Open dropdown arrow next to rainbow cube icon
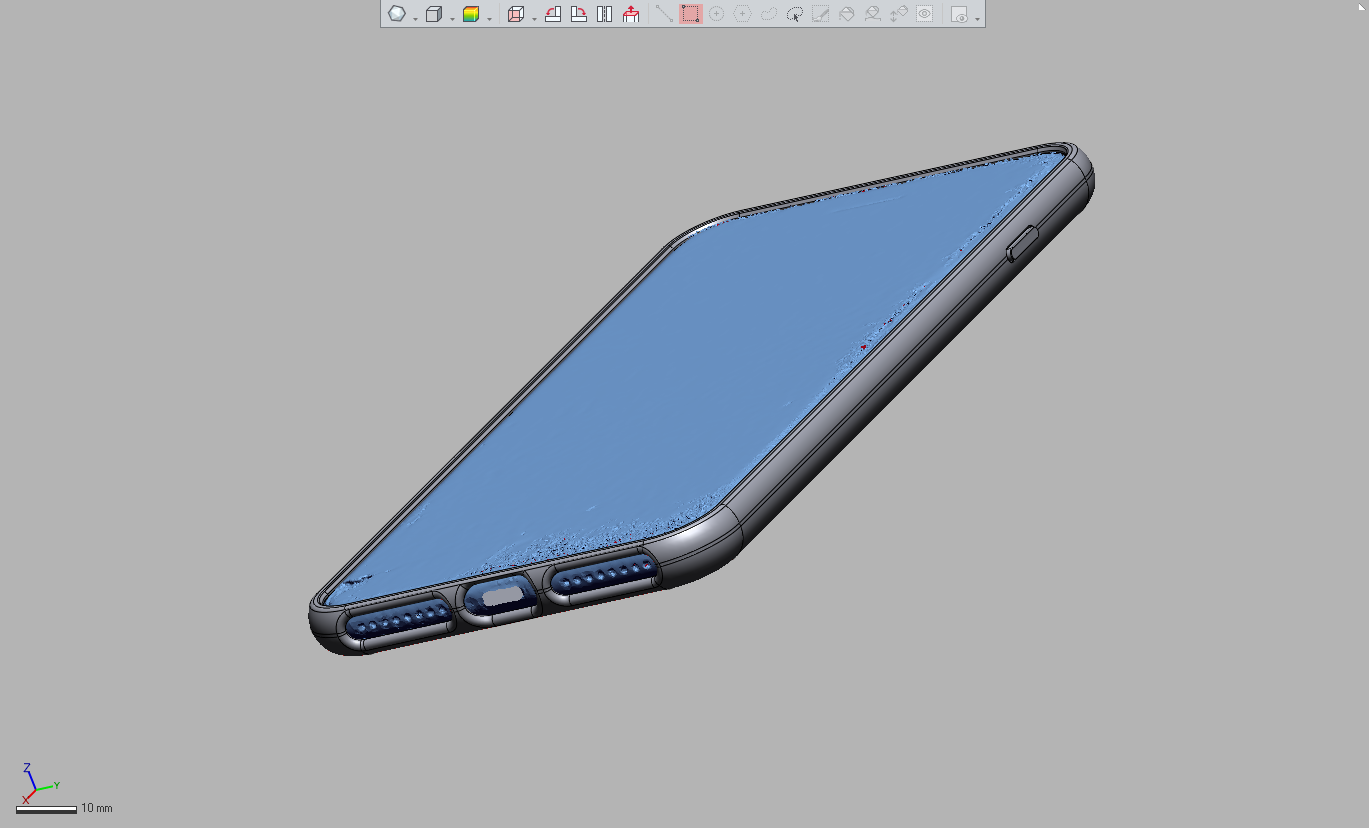This screenshot has width=1369, height=828. point(489,18)
